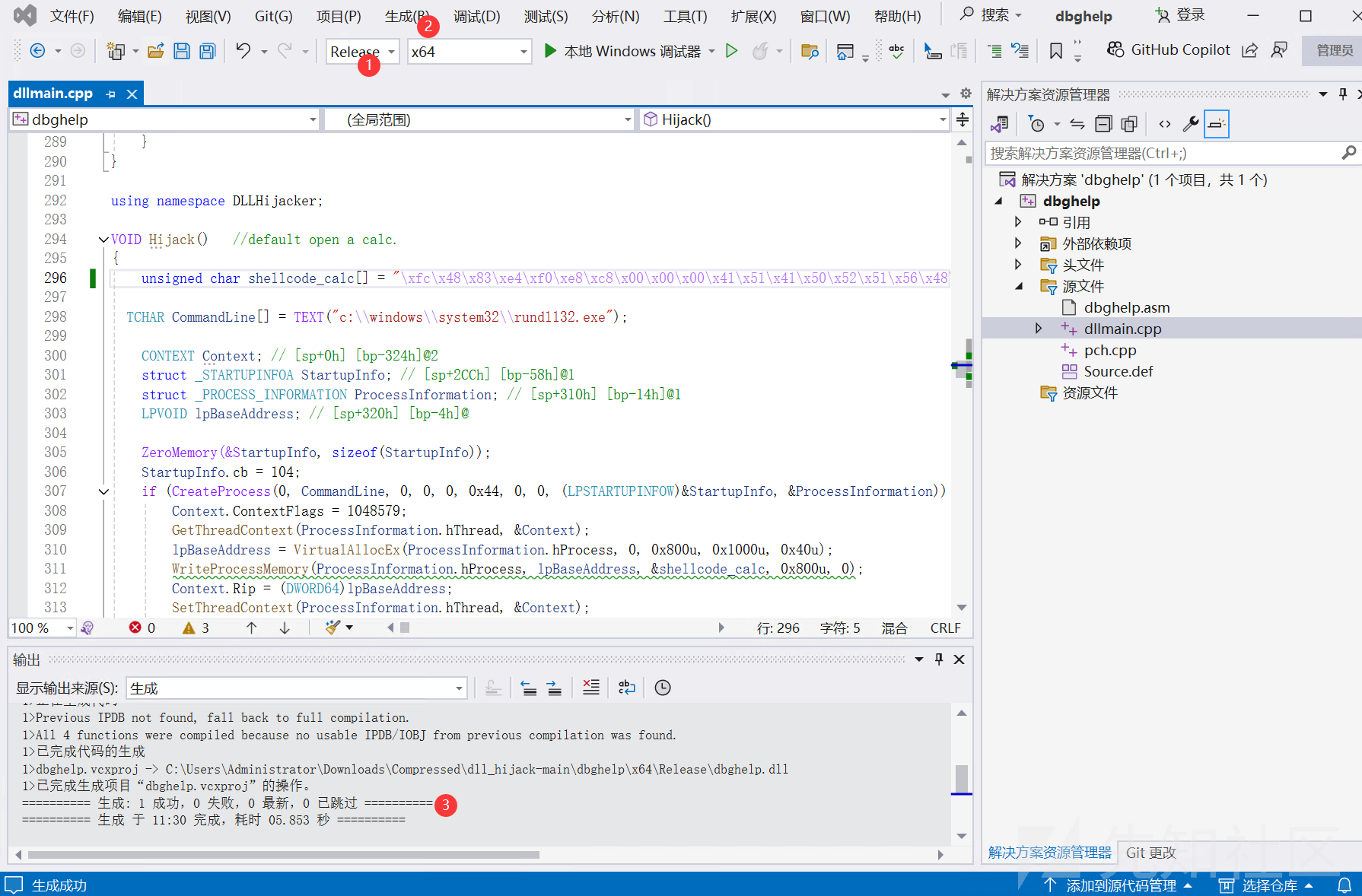Toggle word wrap in output pane
The width and height of the screenshot is (1362, 896).
click(x=627, y=688)
